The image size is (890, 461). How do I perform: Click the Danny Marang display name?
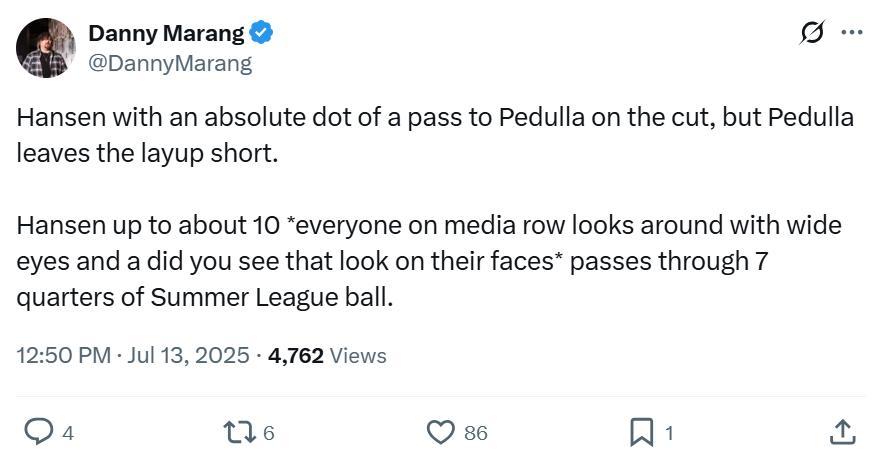tap(166, 33)
